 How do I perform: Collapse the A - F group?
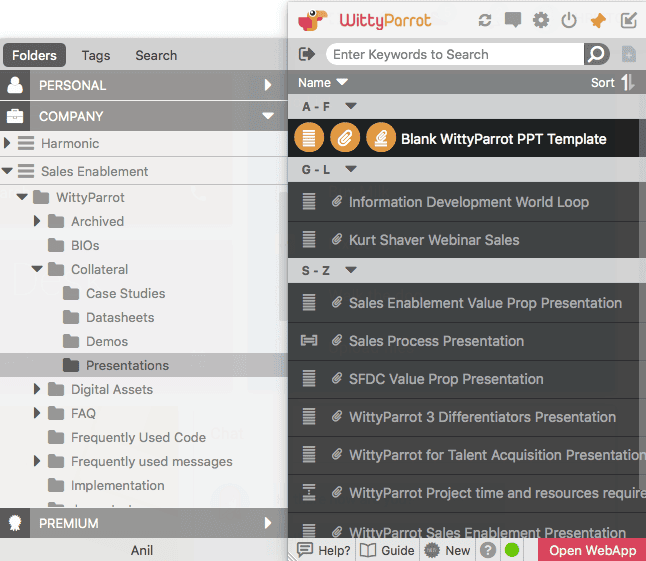351,106
